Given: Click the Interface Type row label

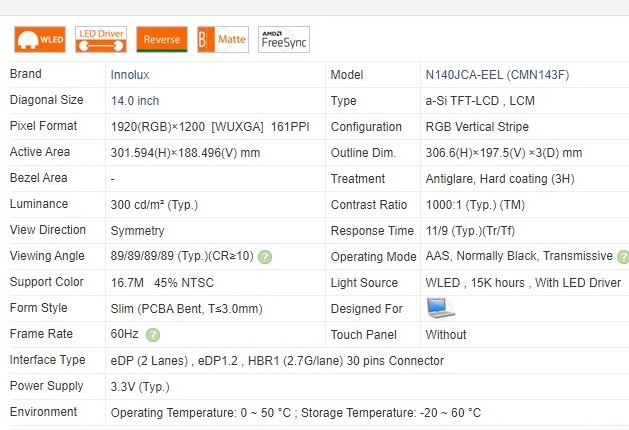Looking at the screenshot, I should coord(47,360).
